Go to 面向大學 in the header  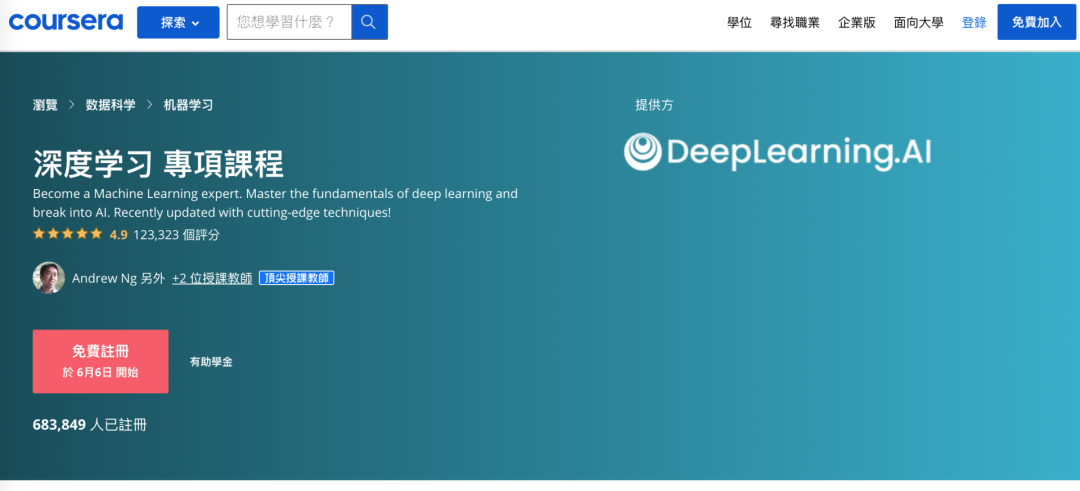(x=918, y=23)
